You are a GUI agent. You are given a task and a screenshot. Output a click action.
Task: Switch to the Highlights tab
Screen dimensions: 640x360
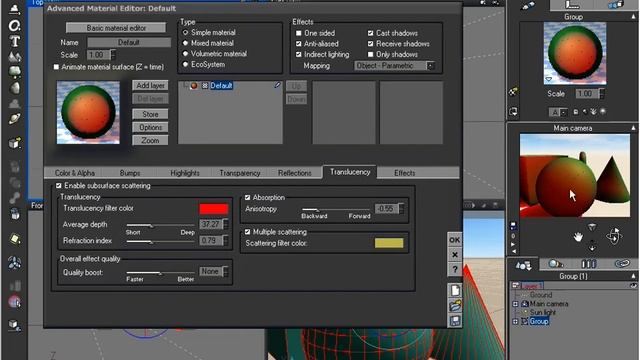click(x=185, y=173)
